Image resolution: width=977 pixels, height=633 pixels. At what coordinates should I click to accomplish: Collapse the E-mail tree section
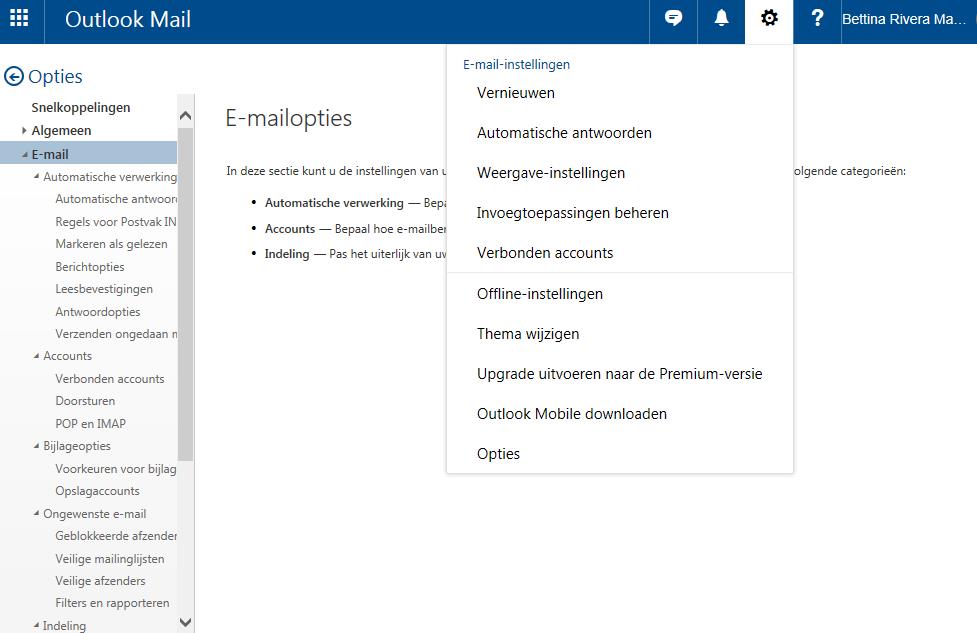[x=25, y=155]
